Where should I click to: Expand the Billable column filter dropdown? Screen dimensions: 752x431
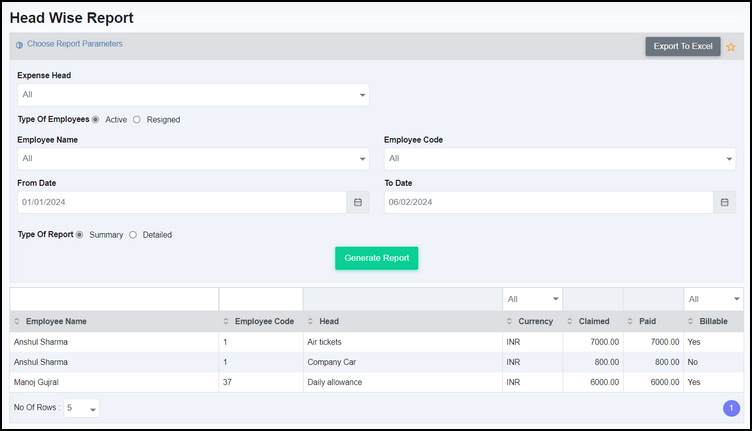713,299
